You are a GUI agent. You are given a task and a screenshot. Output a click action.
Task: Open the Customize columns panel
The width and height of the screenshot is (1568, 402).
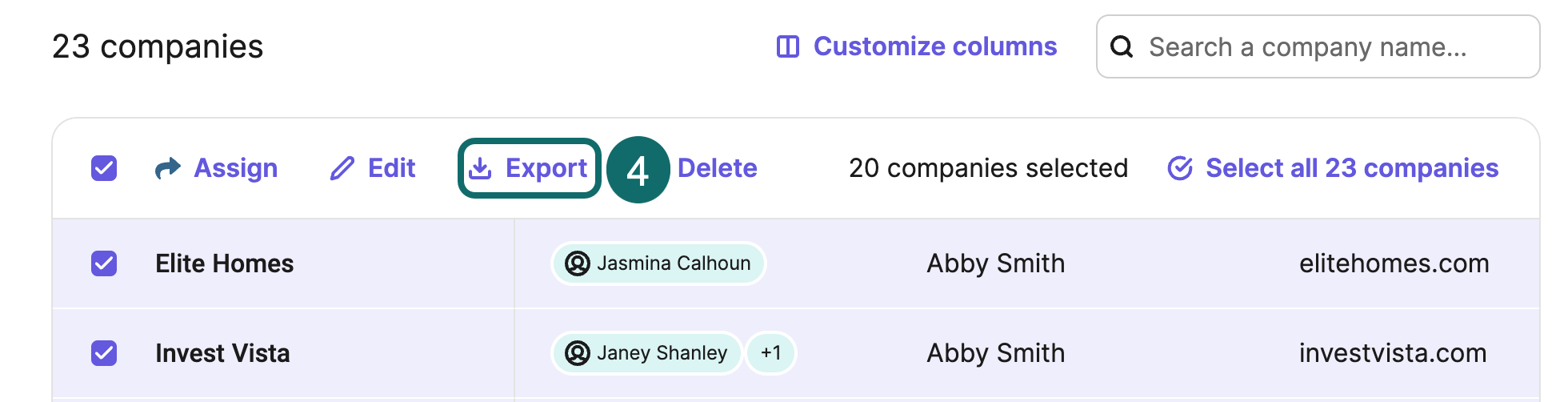(934, 46)
